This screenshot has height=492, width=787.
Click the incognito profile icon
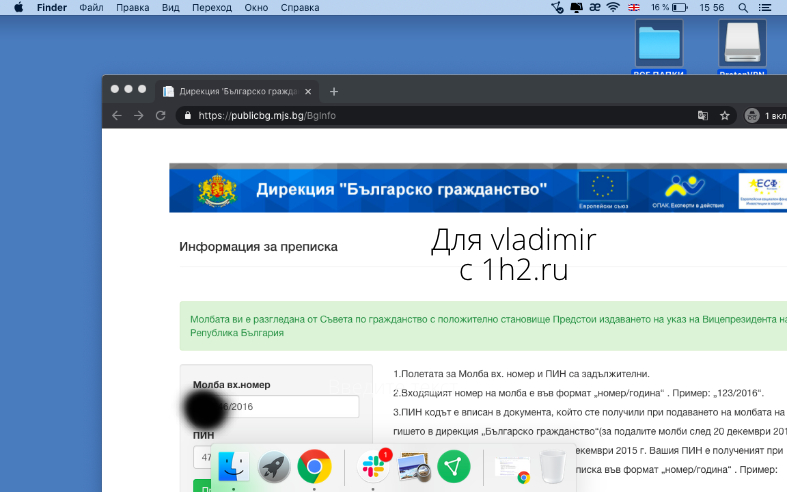pos(752,116)
